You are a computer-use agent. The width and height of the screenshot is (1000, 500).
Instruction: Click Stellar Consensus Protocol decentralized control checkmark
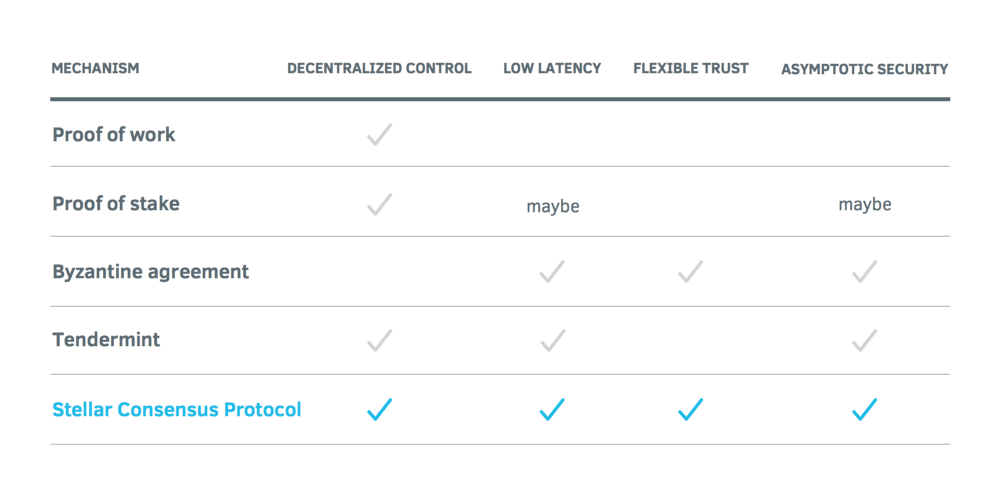379,409
